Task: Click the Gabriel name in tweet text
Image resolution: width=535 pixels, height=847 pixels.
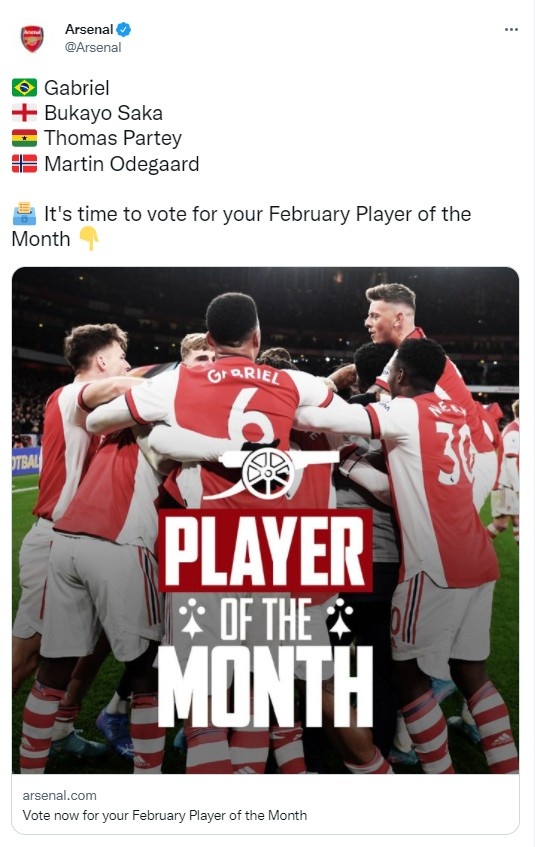Action: click(77, 88)
